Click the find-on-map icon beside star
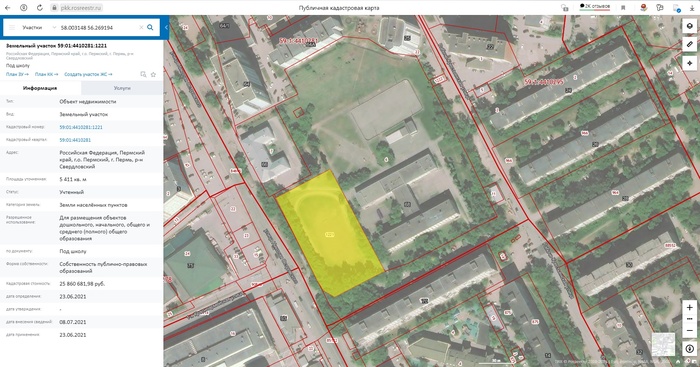700x367 pixels. click(x=143, y=75)
